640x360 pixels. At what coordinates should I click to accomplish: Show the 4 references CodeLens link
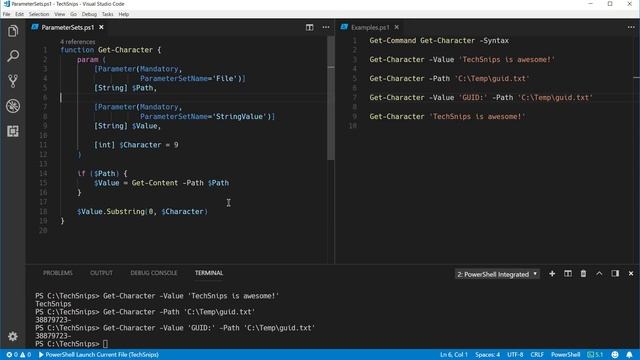[78, 42]
